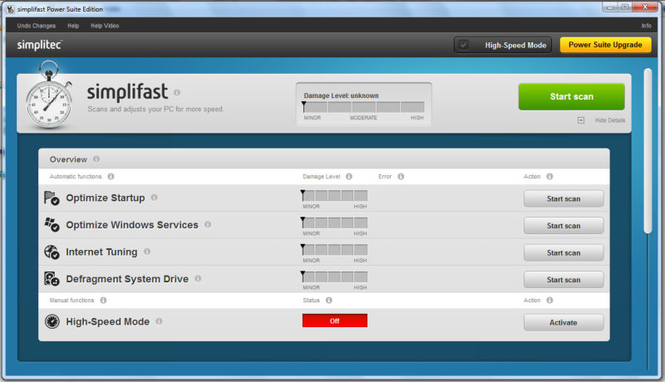Click the Optimize Windows Services label

click(x=132, y=225)
